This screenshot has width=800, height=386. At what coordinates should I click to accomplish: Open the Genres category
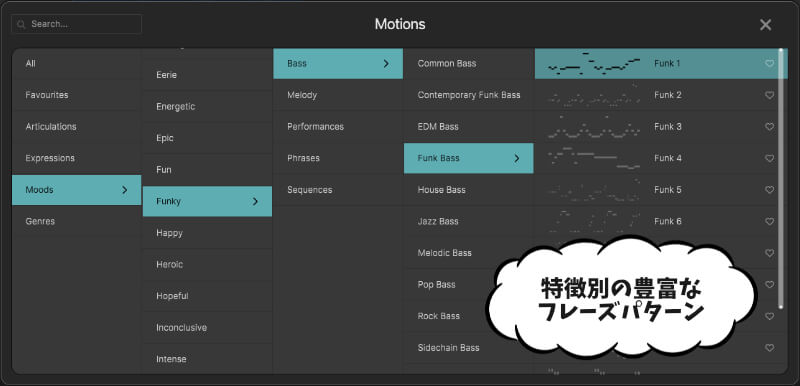(77, 221)
